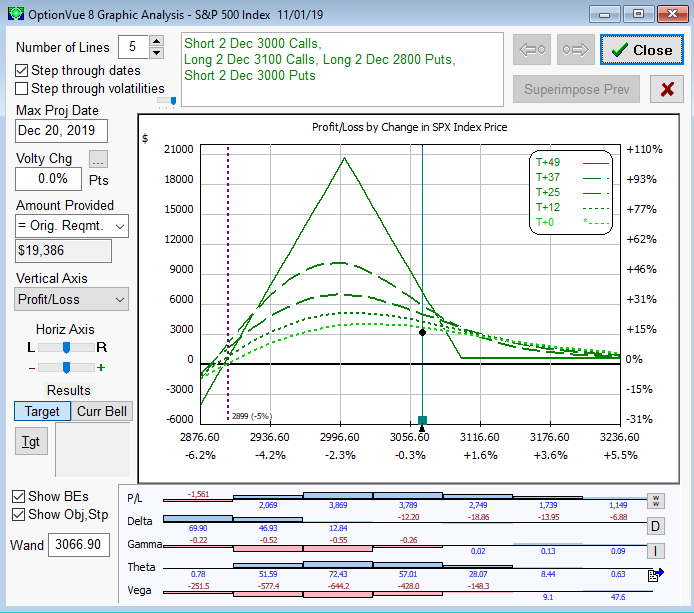Disable Show Obj,Stp checkbox

coord(18,514)
